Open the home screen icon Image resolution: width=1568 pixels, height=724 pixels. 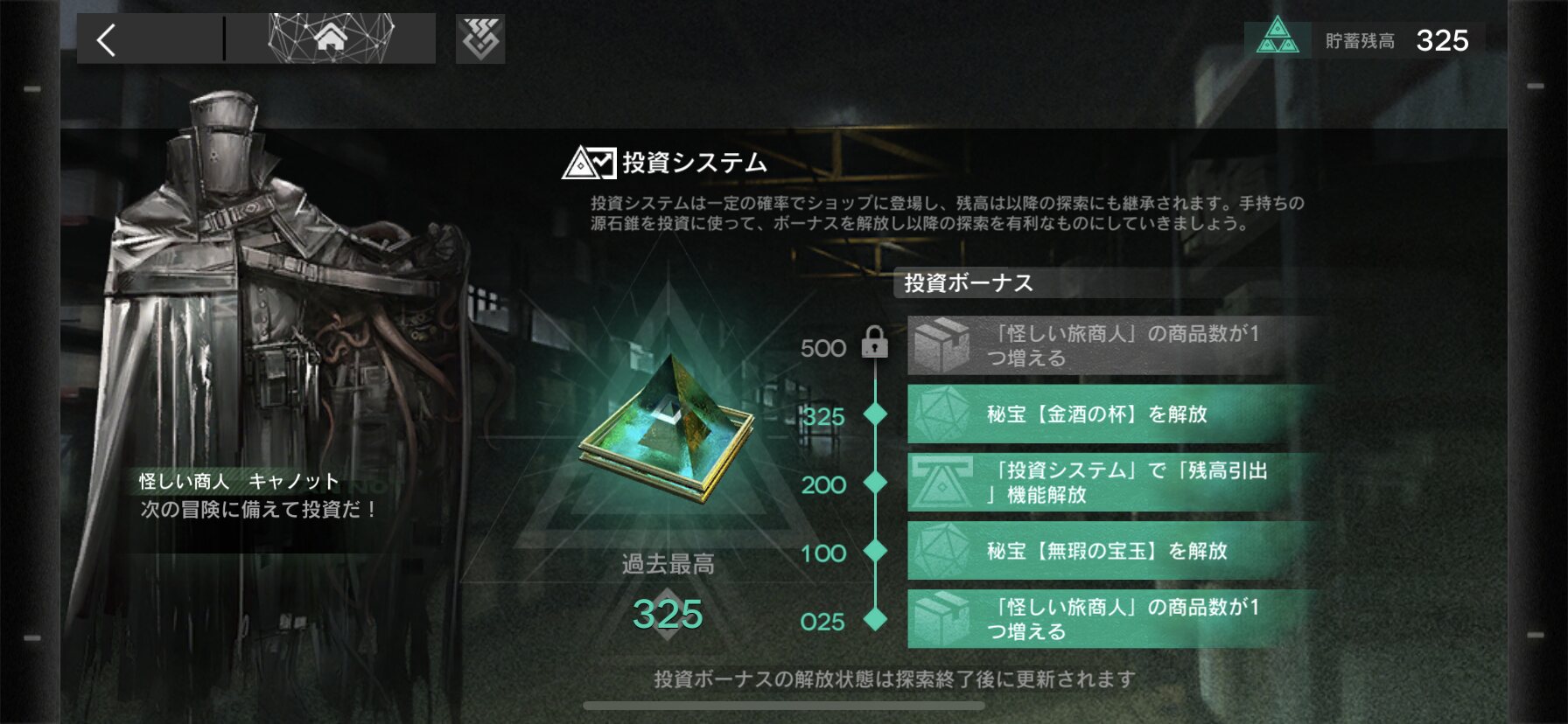(331, 38)
